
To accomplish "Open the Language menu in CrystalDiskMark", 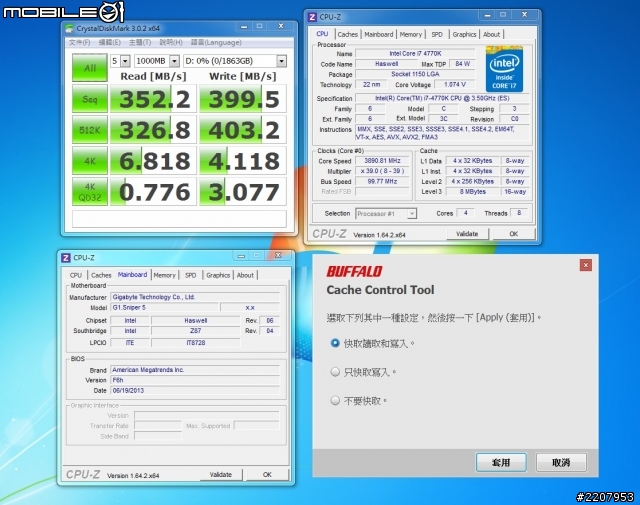I will [216, 42].
